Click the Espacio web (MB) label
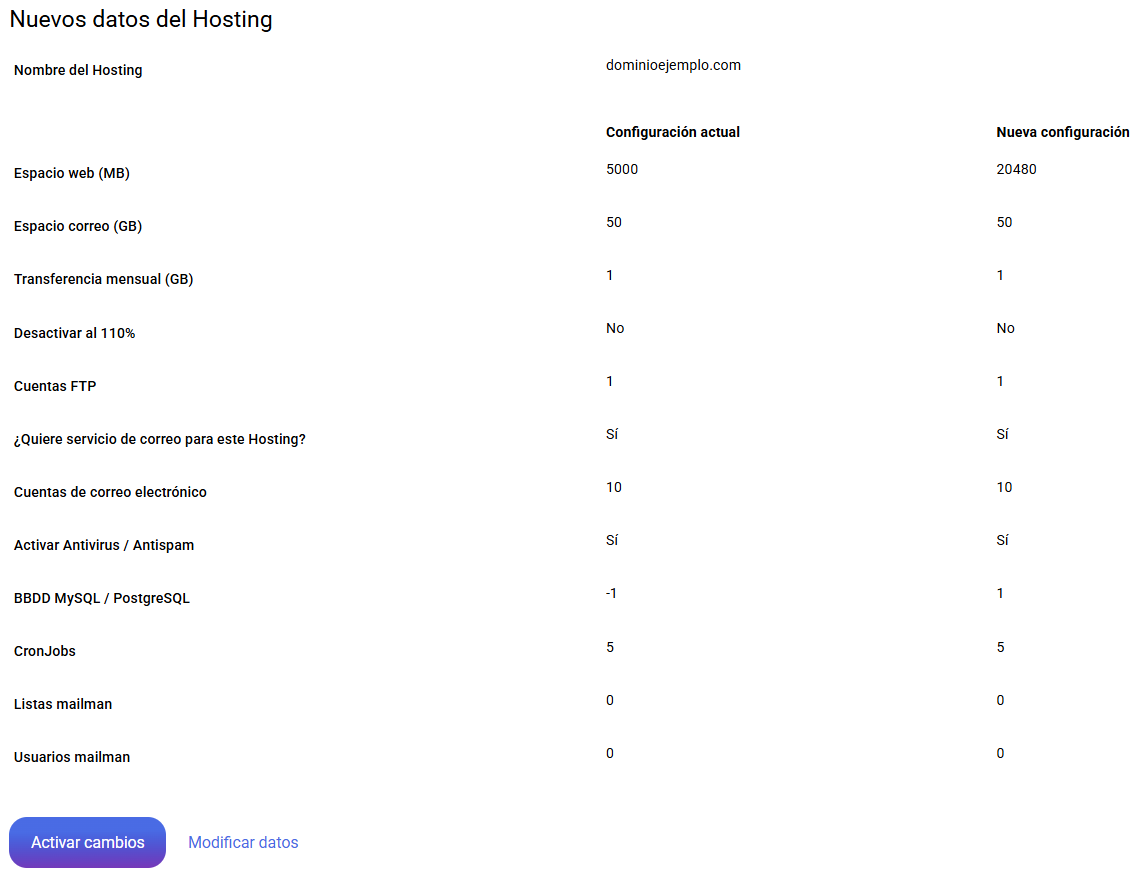The width and height of the screenshot is (1137, 877). pyautogui.click(x=72, y=173)
